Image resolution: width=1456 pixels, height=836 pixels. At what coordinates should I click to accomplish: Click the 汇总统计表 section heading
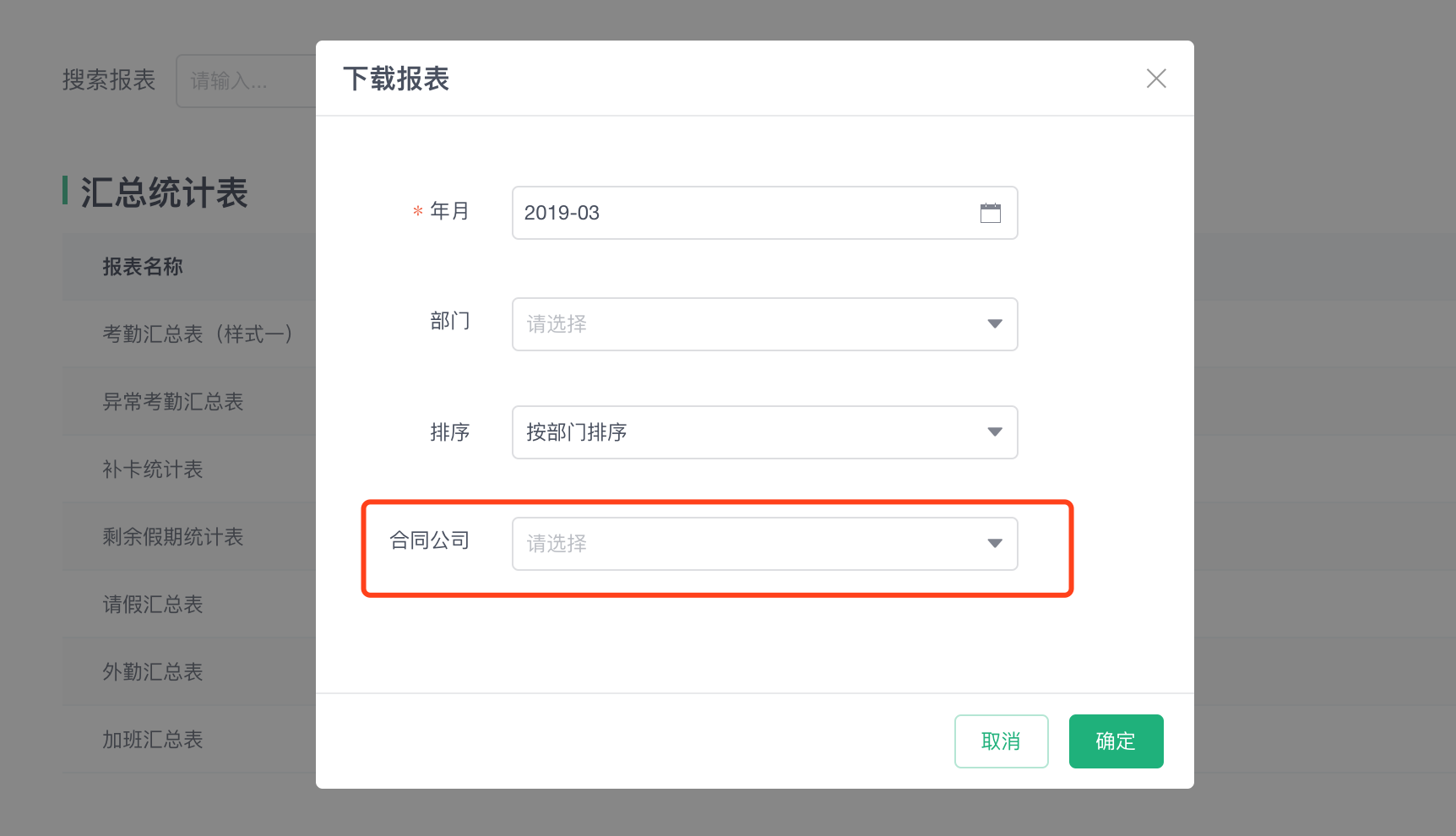[164, 193]
